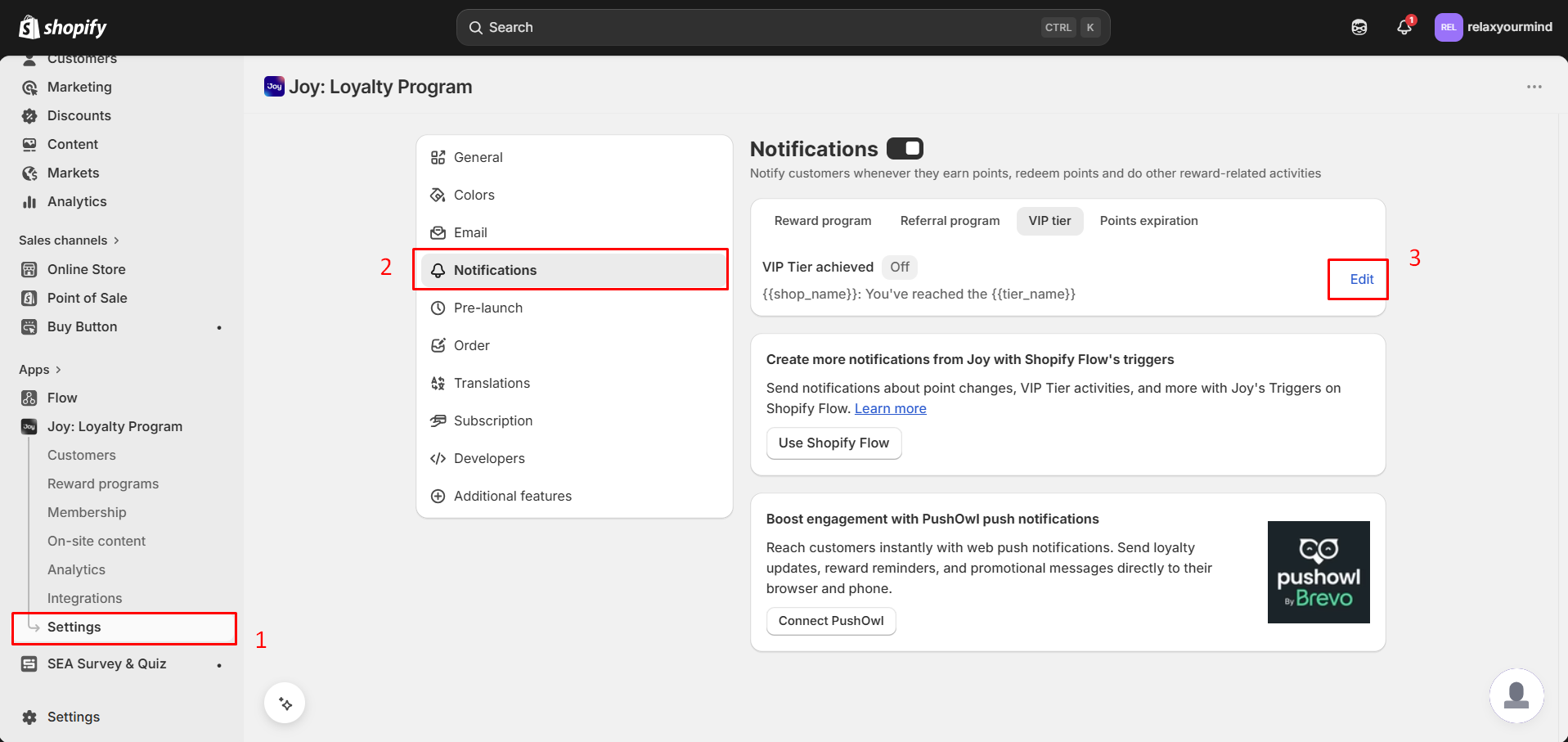Click the Order icon in settings

438,346
